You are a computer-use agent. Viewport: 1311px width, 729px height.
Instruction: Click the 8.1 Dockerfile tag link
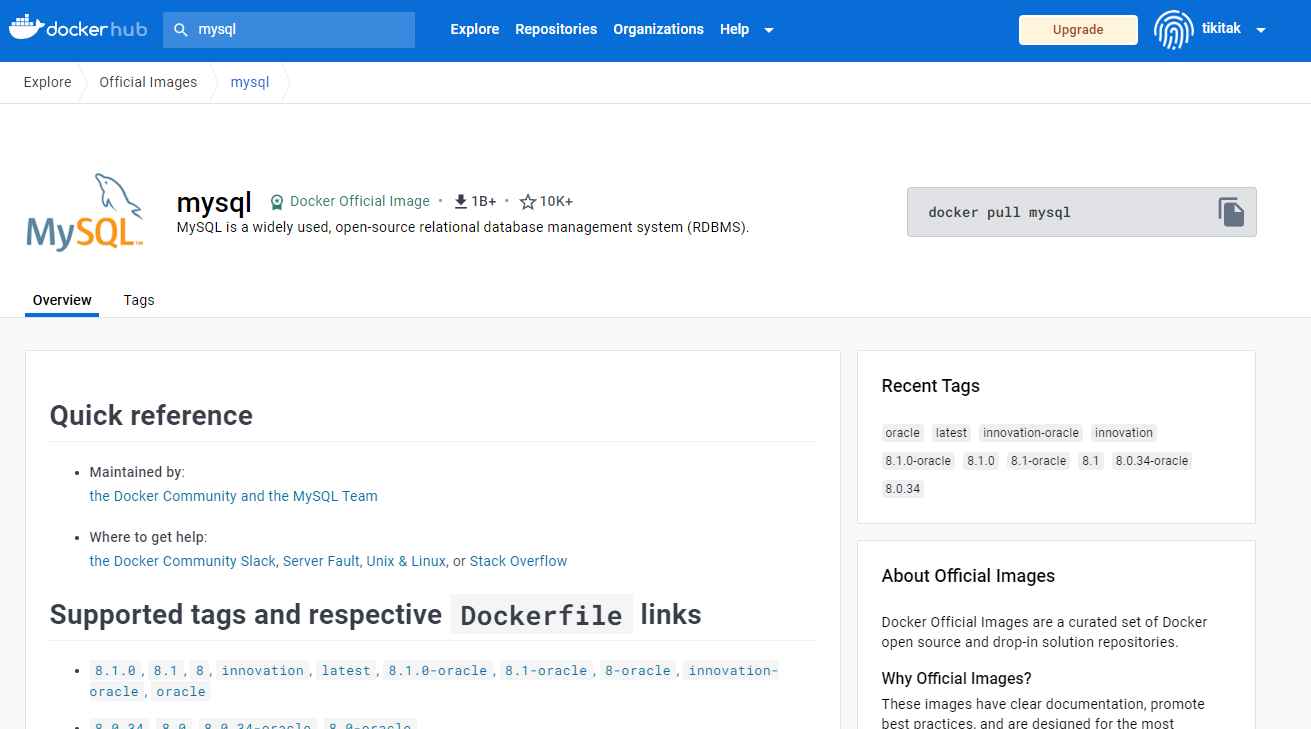pos(165,671)
